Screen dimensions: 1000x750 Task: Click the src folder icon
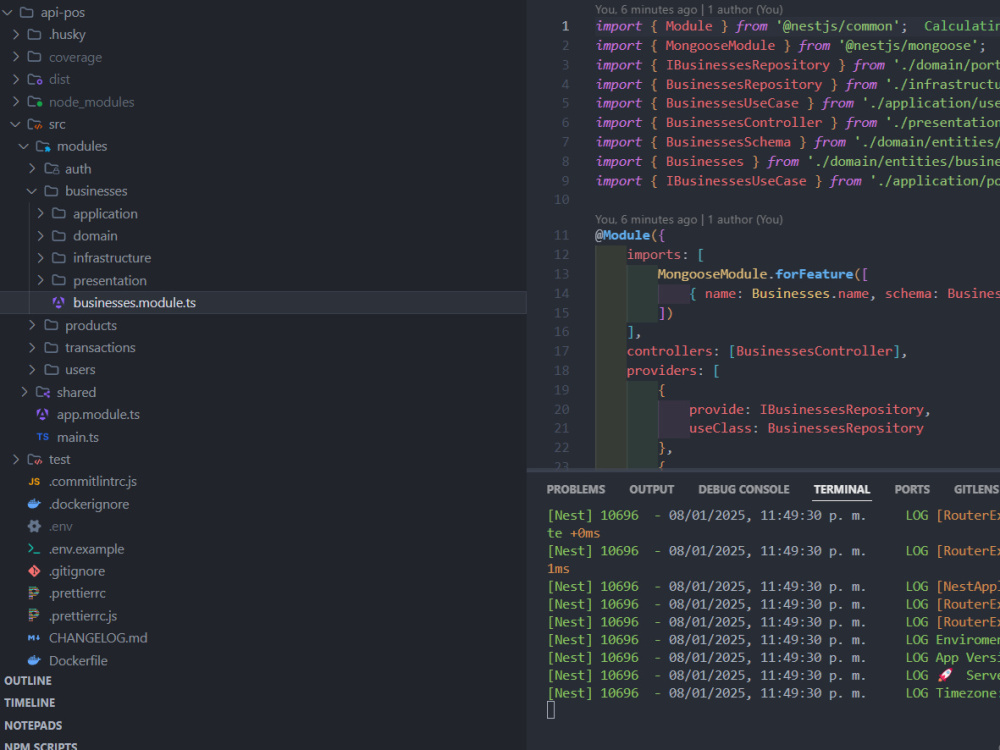(x=34, y=124)
